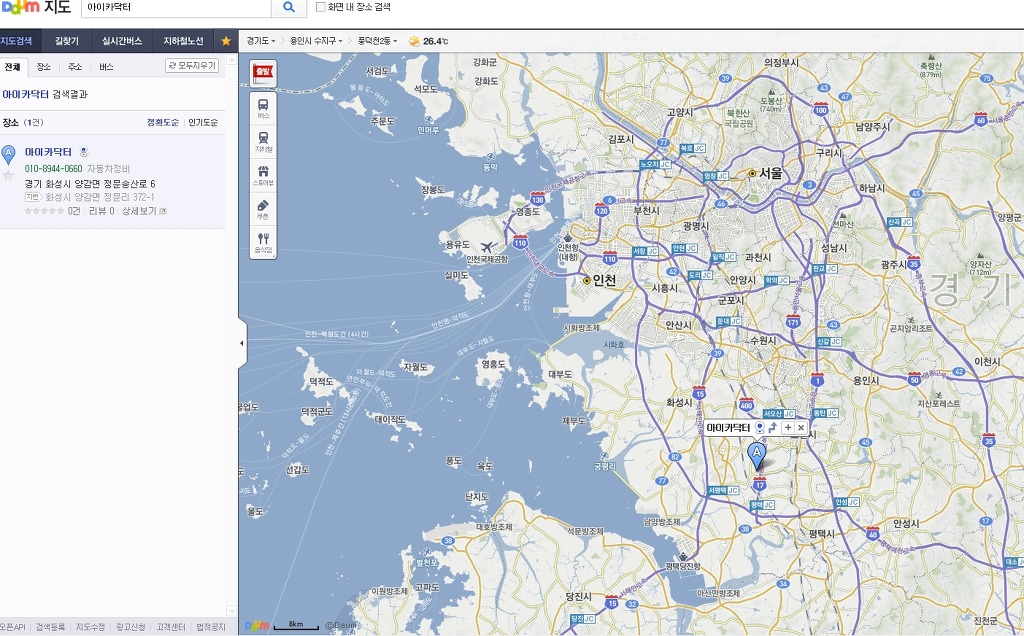Screen dimensions: 1024x636
Task: Open the 광고신청 footer link
Action: (x=131, y=627)
